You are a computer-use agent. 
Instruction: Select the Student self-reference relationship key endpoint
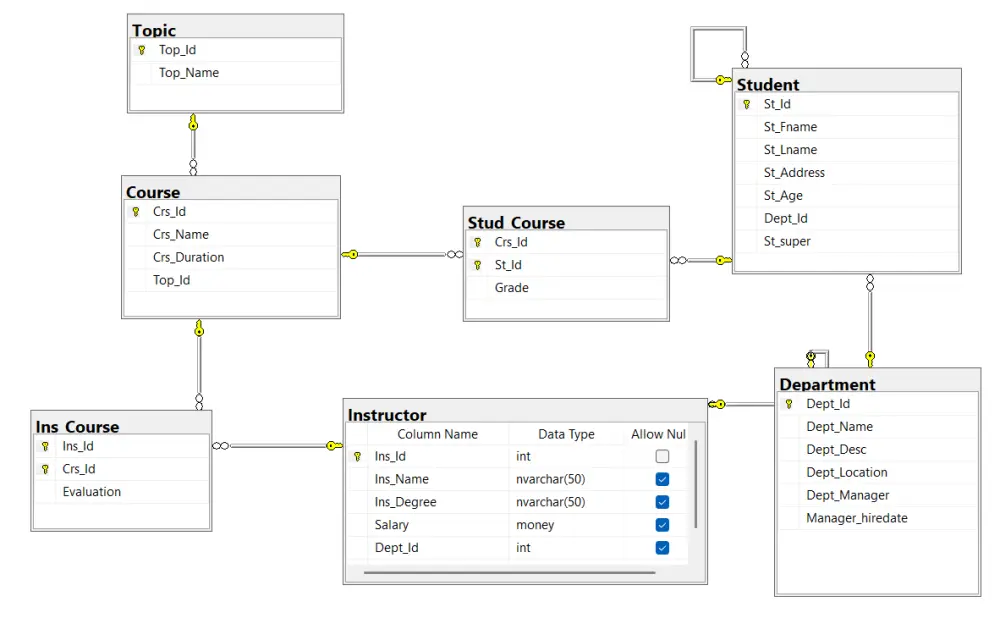click(x=723, y=80)
